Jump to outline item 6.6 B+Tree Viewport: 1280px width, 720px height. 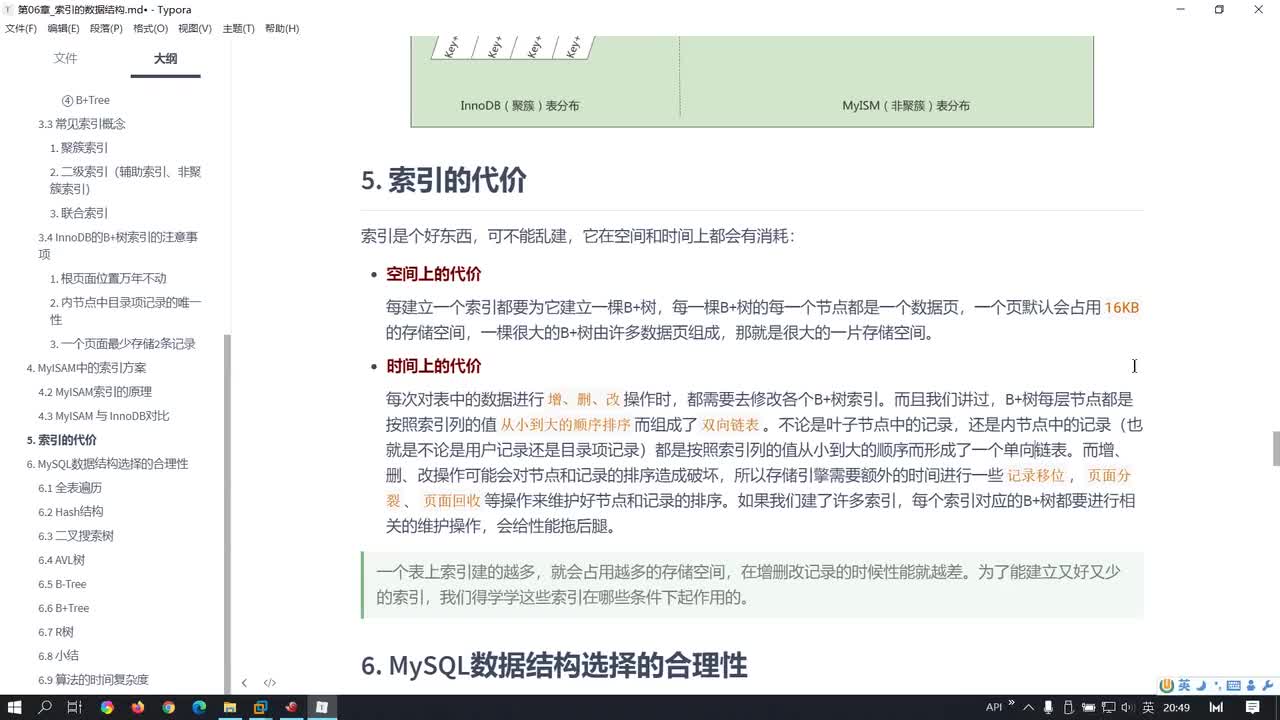pyautogui.click(x=64, y=608)
